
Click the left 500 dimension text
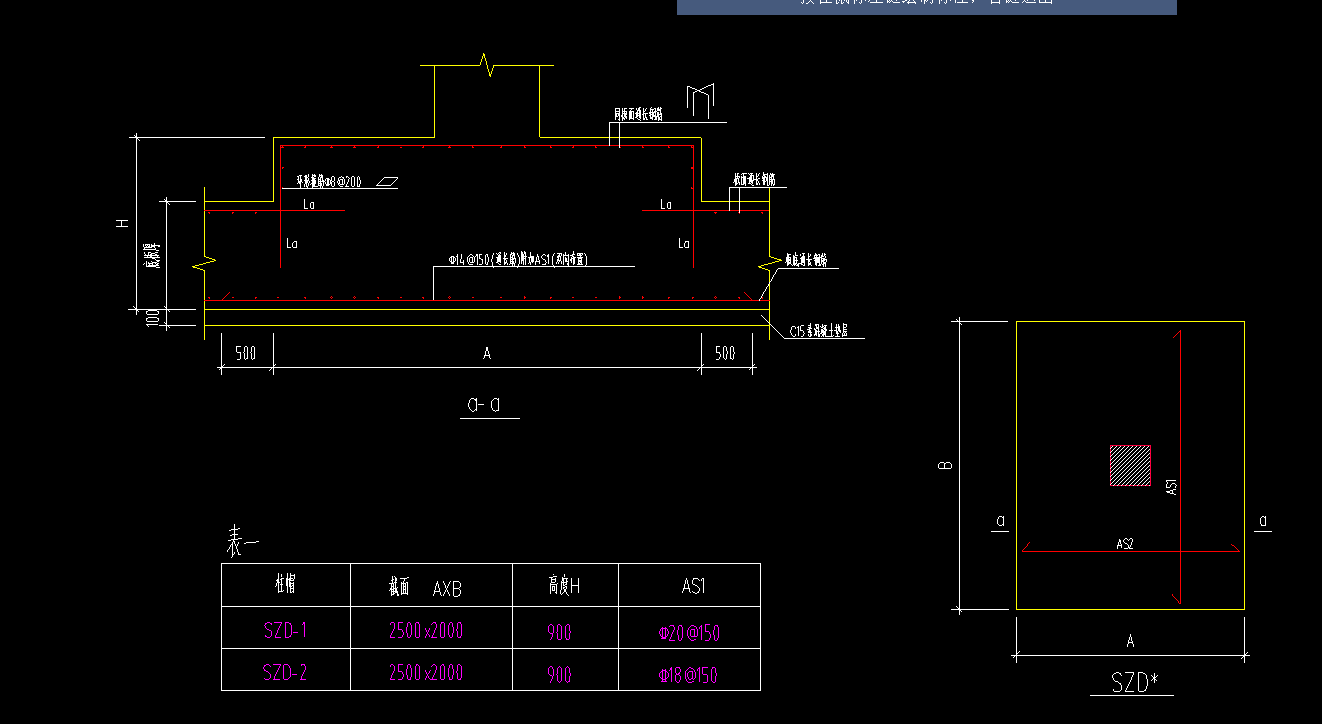pyautogui.click(x=245, y=353)
